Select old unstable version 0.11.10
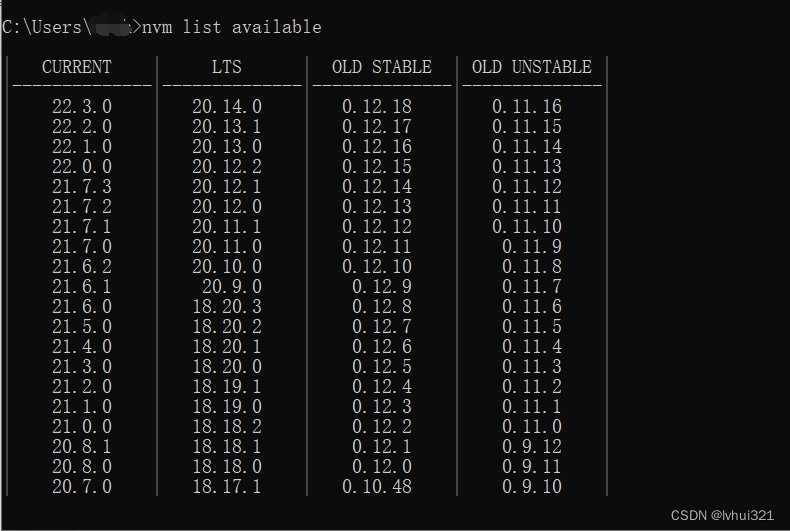 coord(527,226)
